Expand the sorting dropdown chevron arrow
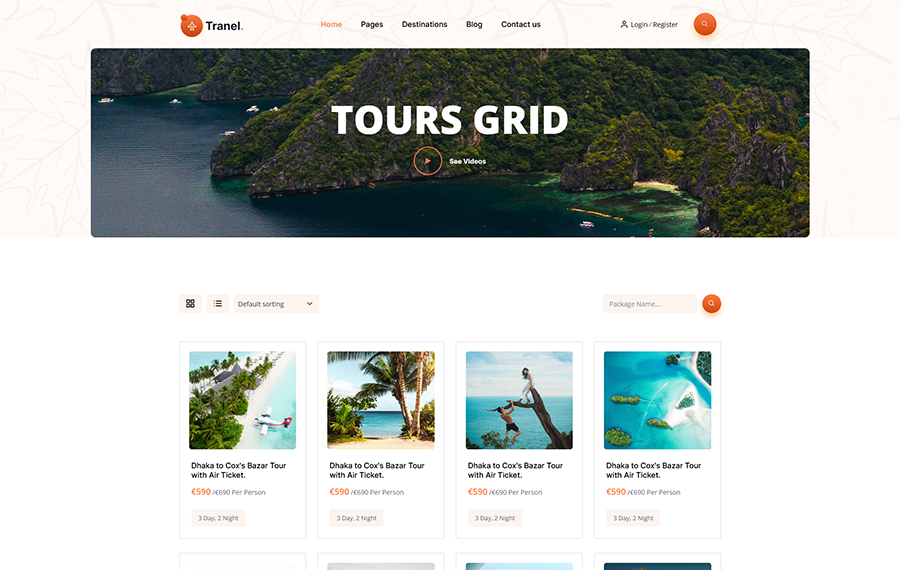The width and height of the screenshot is (900, 570). [x=309, y=304]
